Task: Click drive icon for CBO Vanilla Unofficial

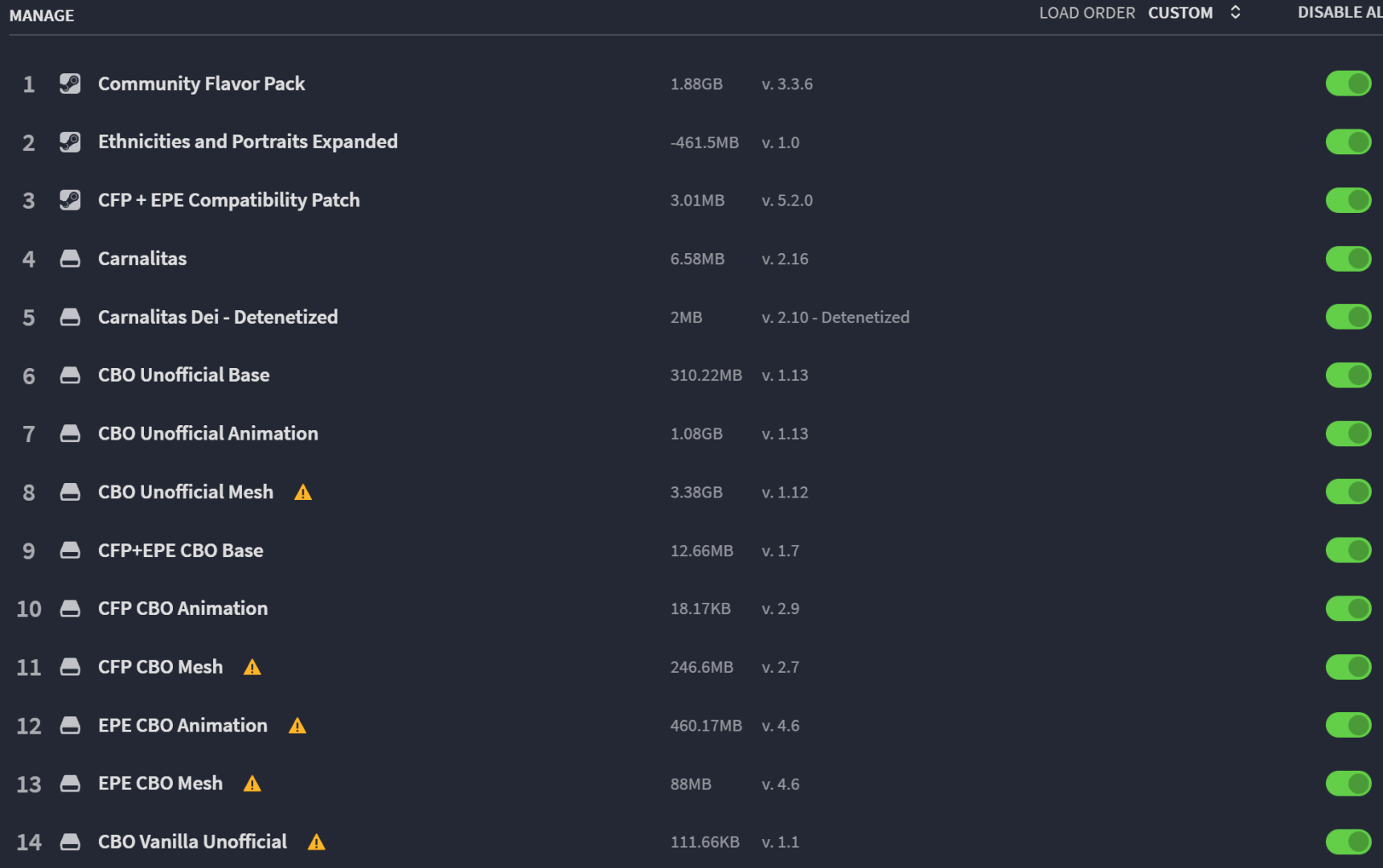Action: point(70,842)
